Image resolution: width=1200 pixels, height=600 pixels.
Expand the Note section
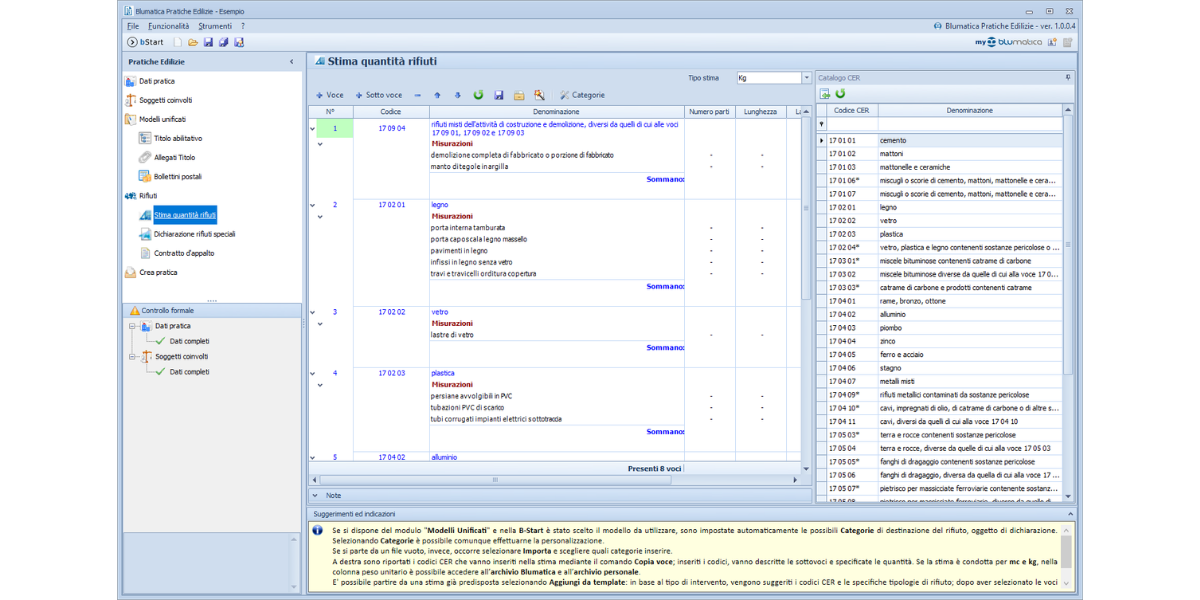[x=315, y=495]
